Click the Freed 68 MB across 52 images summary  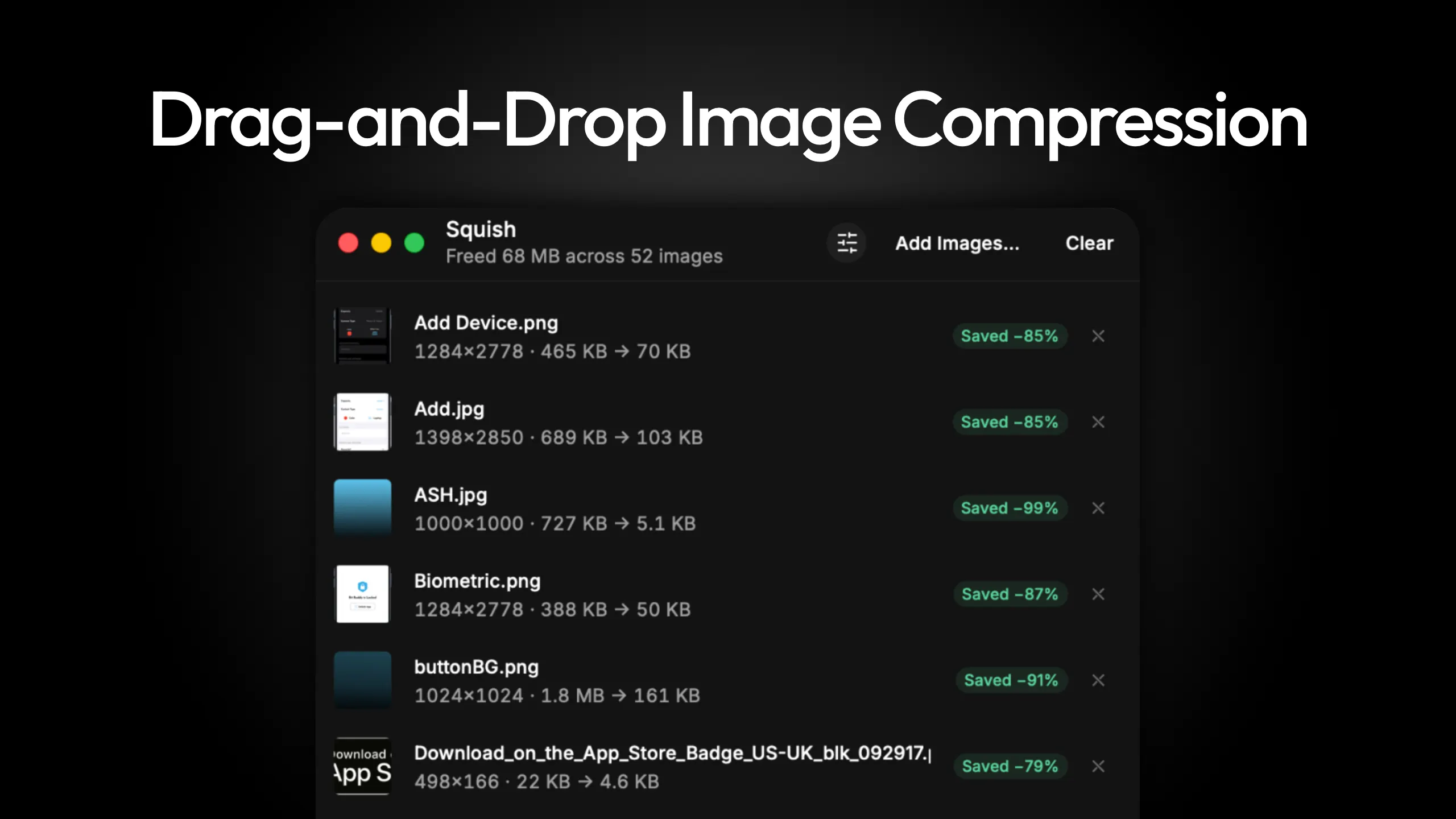(584, 257)
